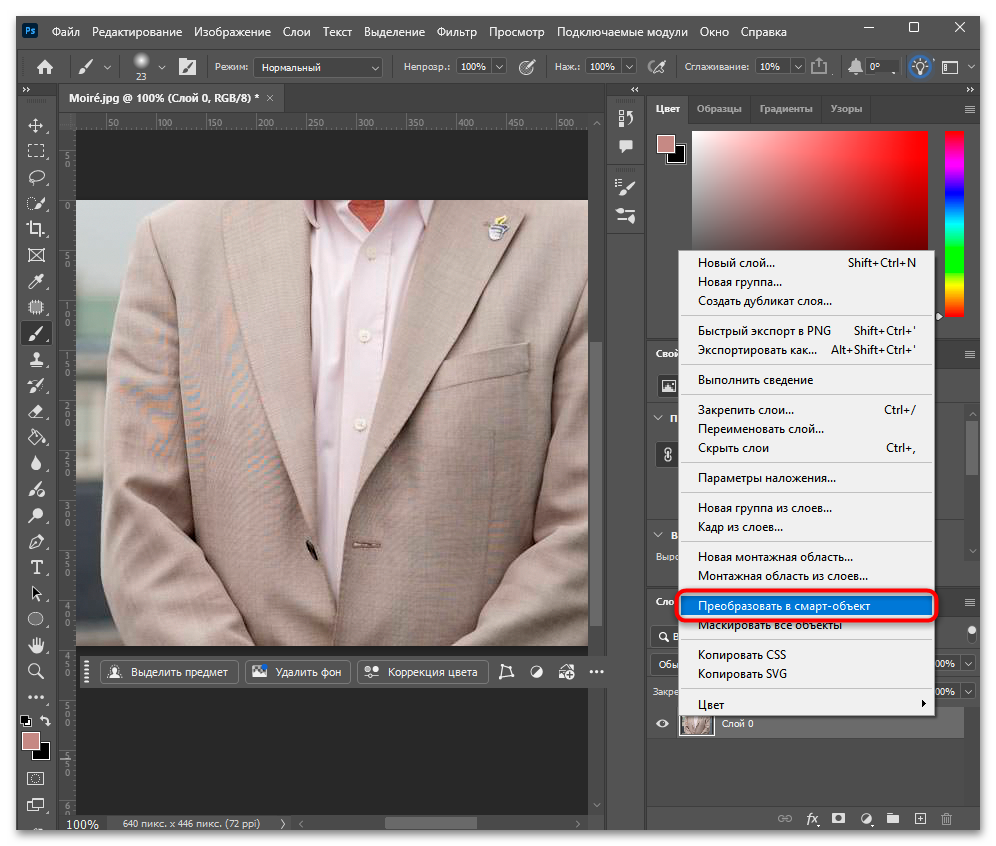
Task: Toggle the brush settings panel
Action: 187,67
